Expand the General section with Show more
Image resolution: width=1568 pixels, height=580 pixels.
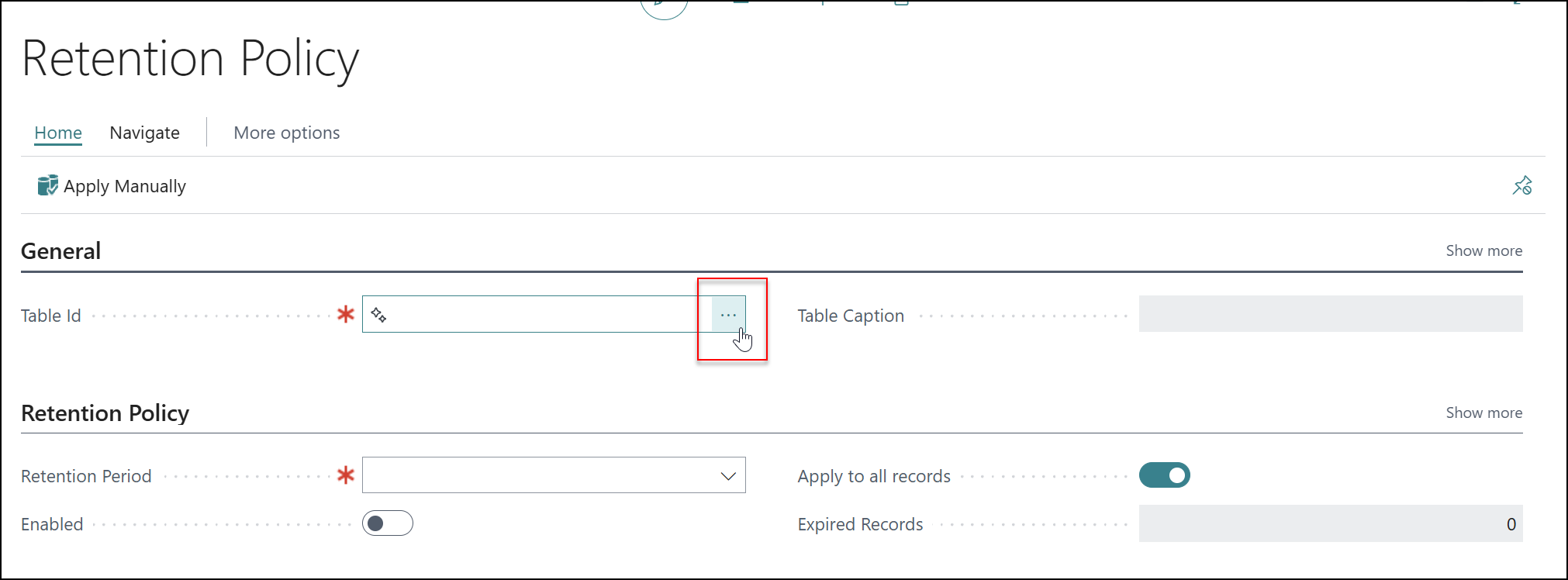click(x=1483, y=250)
